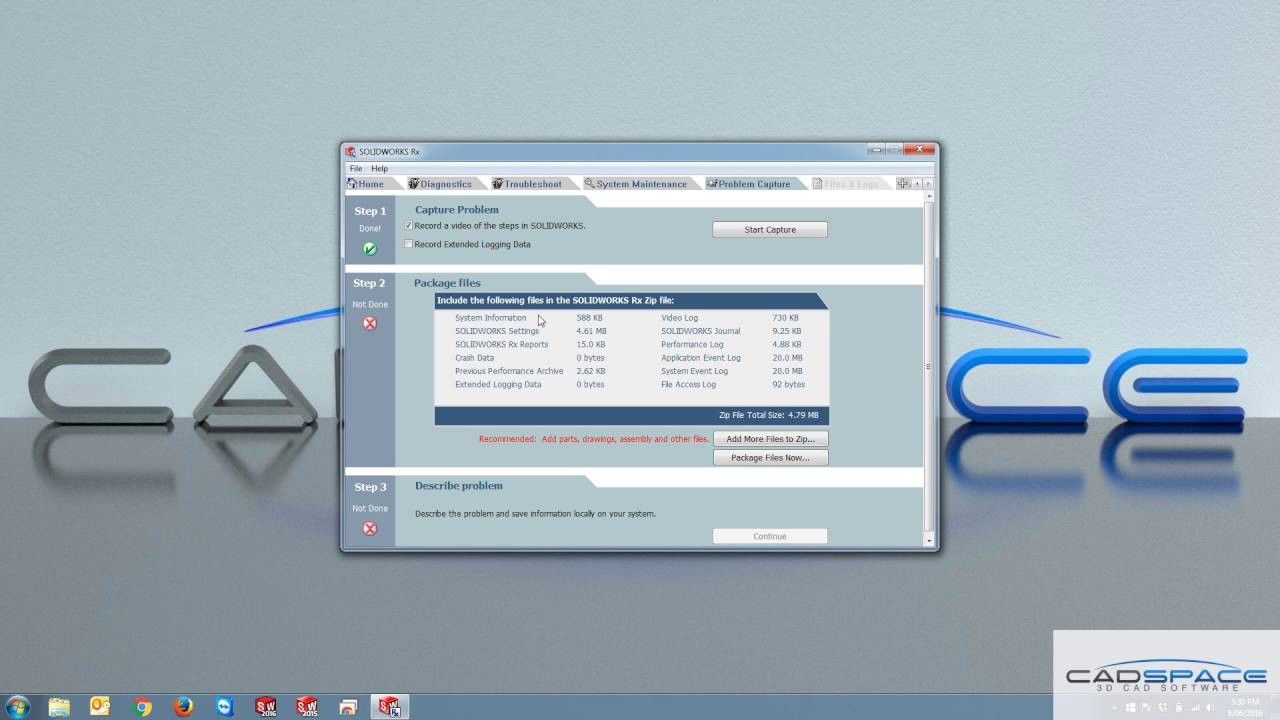Click the Crash Data entry

(x=474, y=358)
